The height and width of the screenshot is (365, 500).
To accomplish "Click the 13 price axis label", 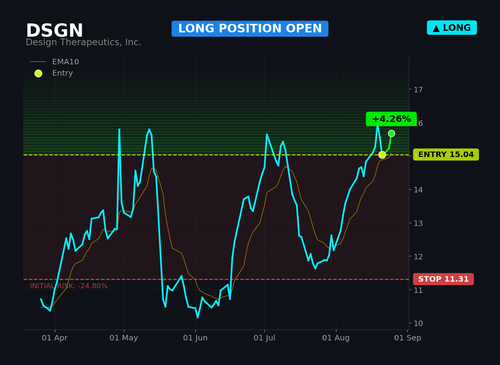I will click(418, 223).
